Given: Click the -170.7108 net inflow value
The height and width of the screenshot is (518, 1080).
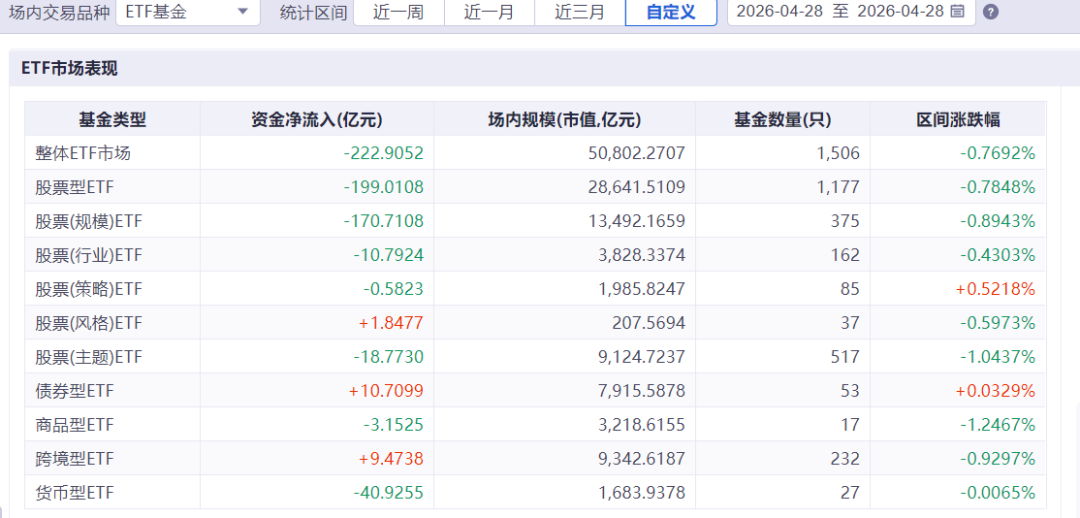Looking at the screenshot, I should pos(384,221).
